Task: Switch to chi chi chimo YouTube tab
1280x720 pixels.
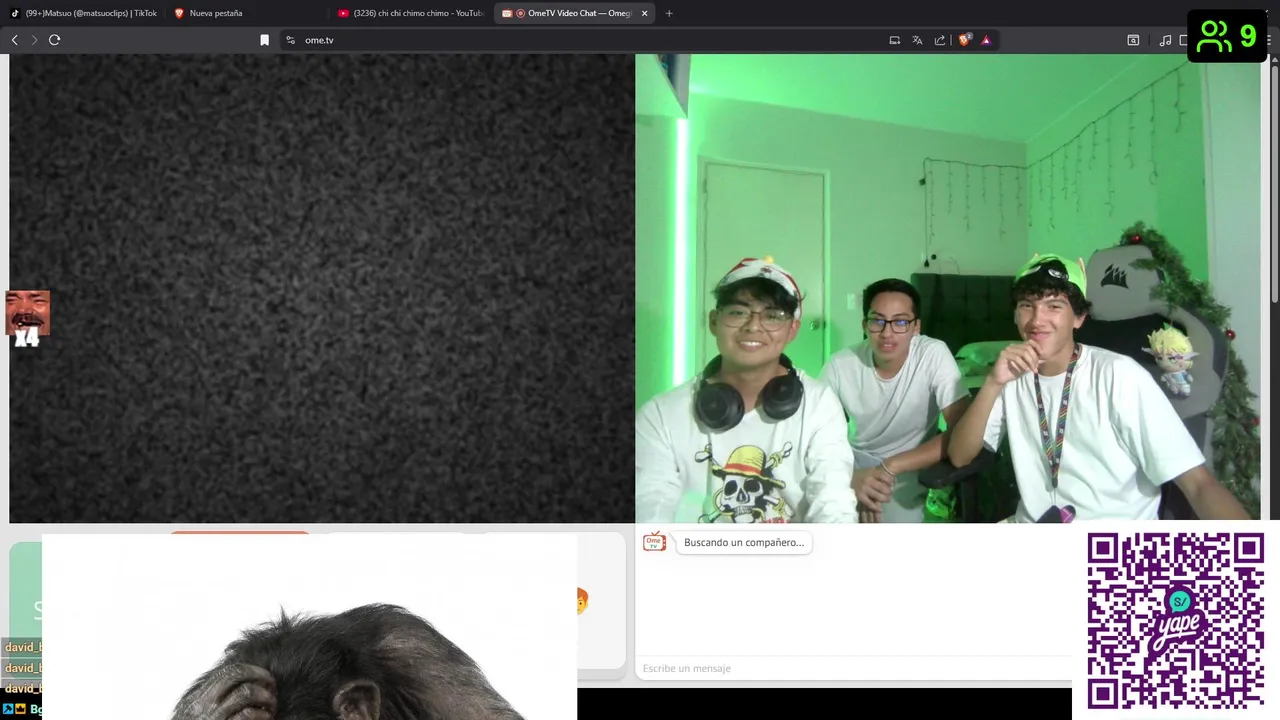Action: pyautogui.click(x=410, y=13)
